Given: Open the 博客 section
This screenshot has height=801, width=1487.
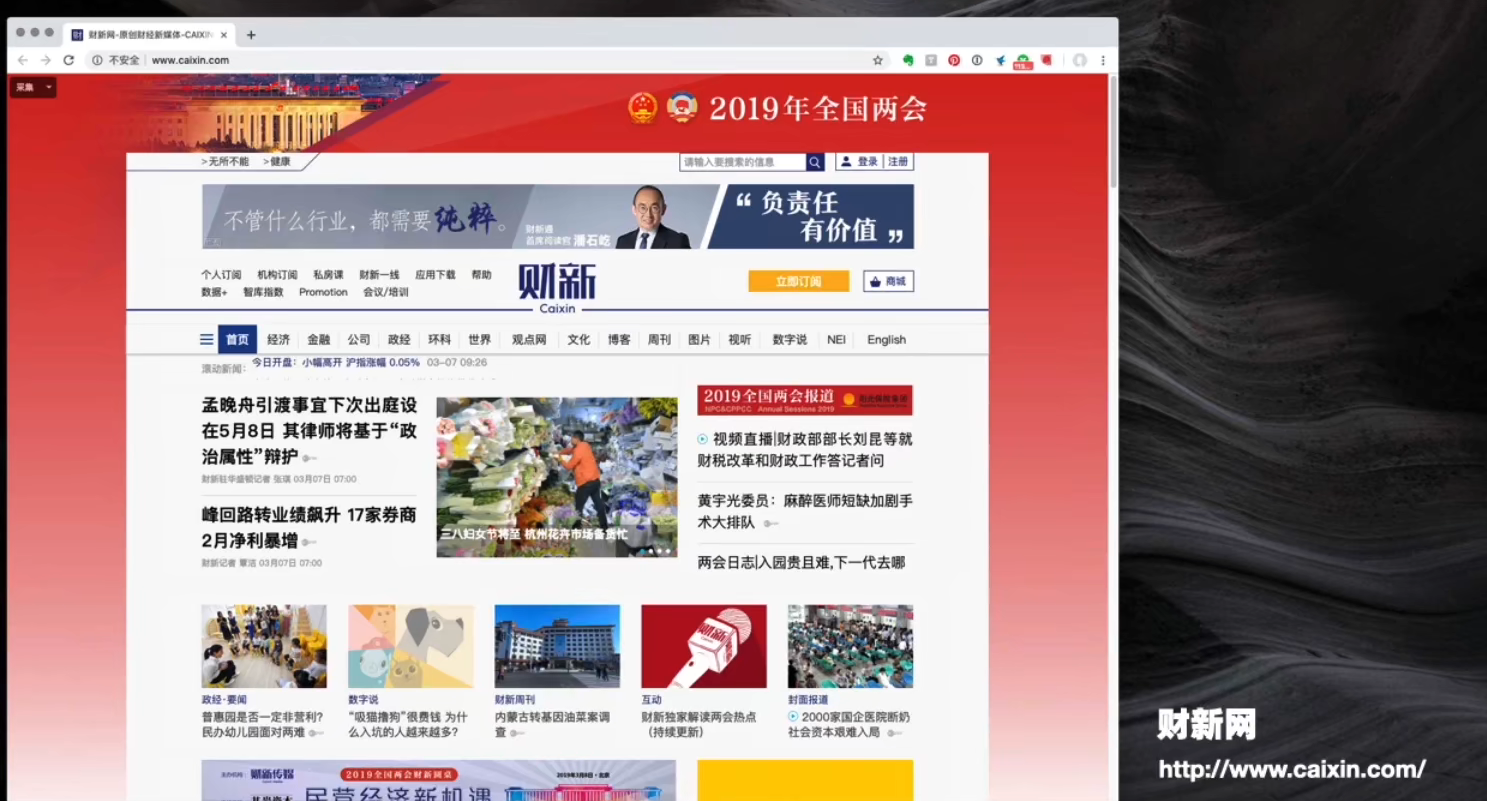Looking at the screenshot, I should [619, 340].
